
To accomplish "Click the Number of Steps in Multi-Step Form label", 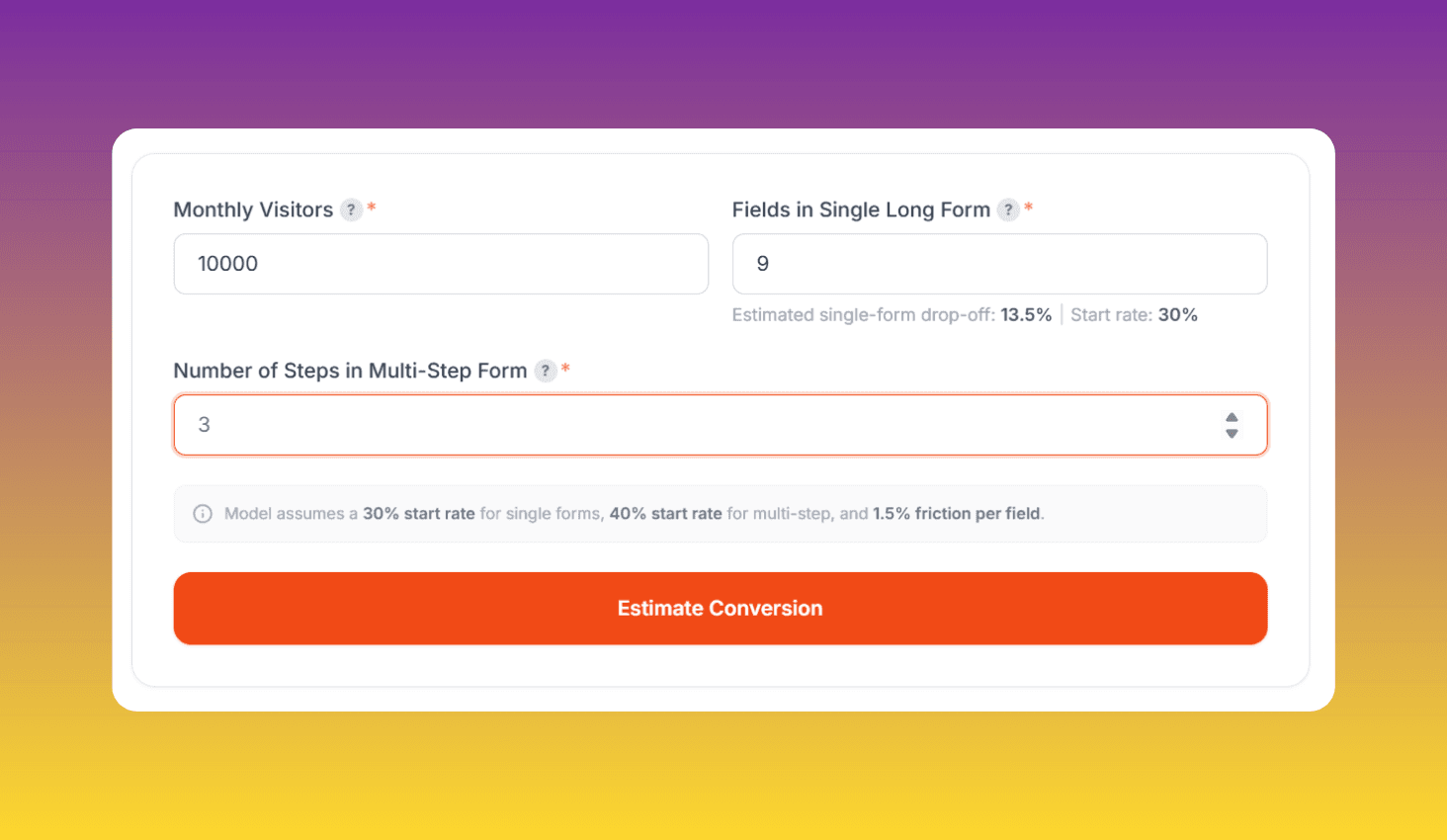I will [349, 371].
